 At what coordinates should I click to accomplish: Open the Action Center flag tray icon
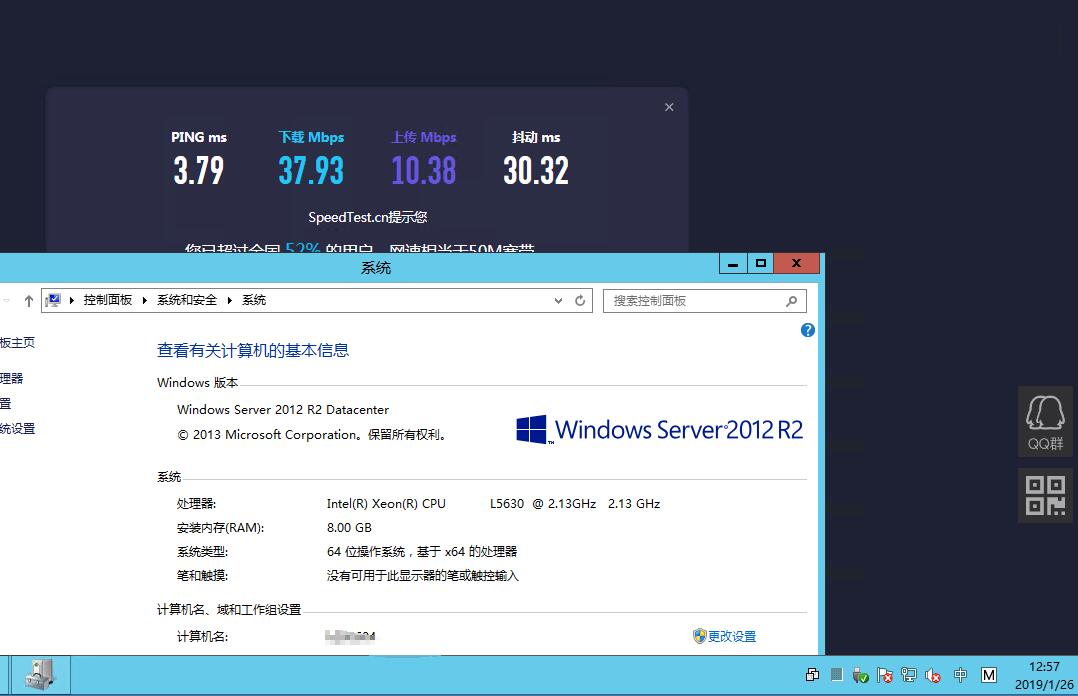(885, 675)
